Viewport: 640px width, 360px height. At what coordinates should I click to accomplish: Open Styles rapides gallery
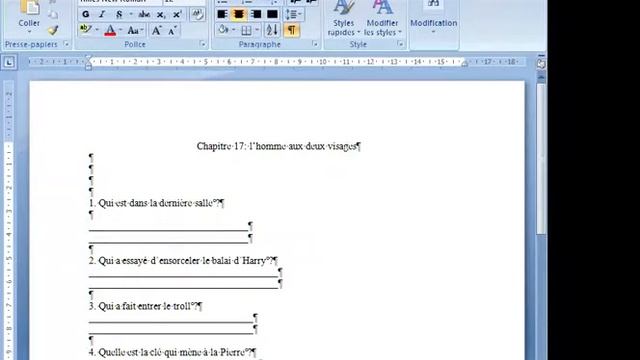[343, 18]
